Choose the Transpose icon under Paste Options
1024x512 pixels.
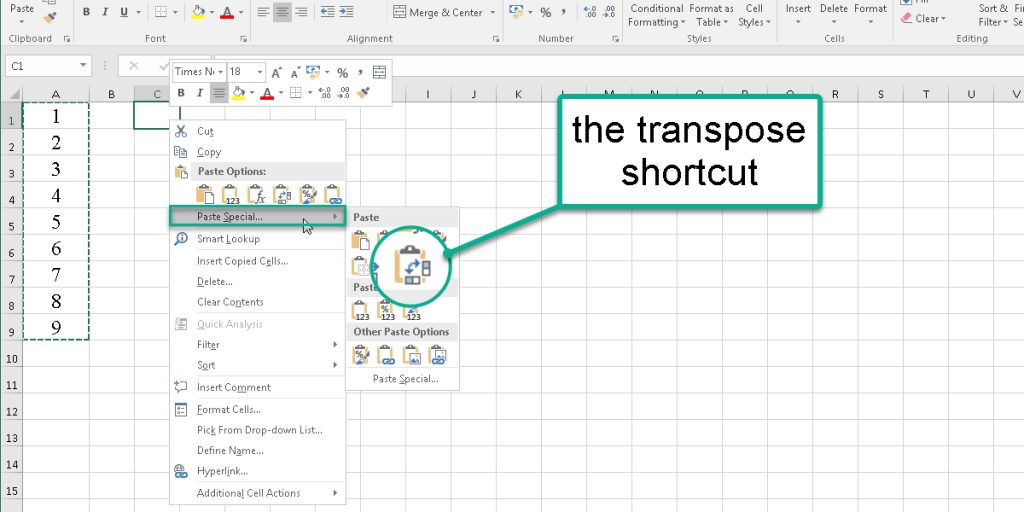tap(282, 194)
